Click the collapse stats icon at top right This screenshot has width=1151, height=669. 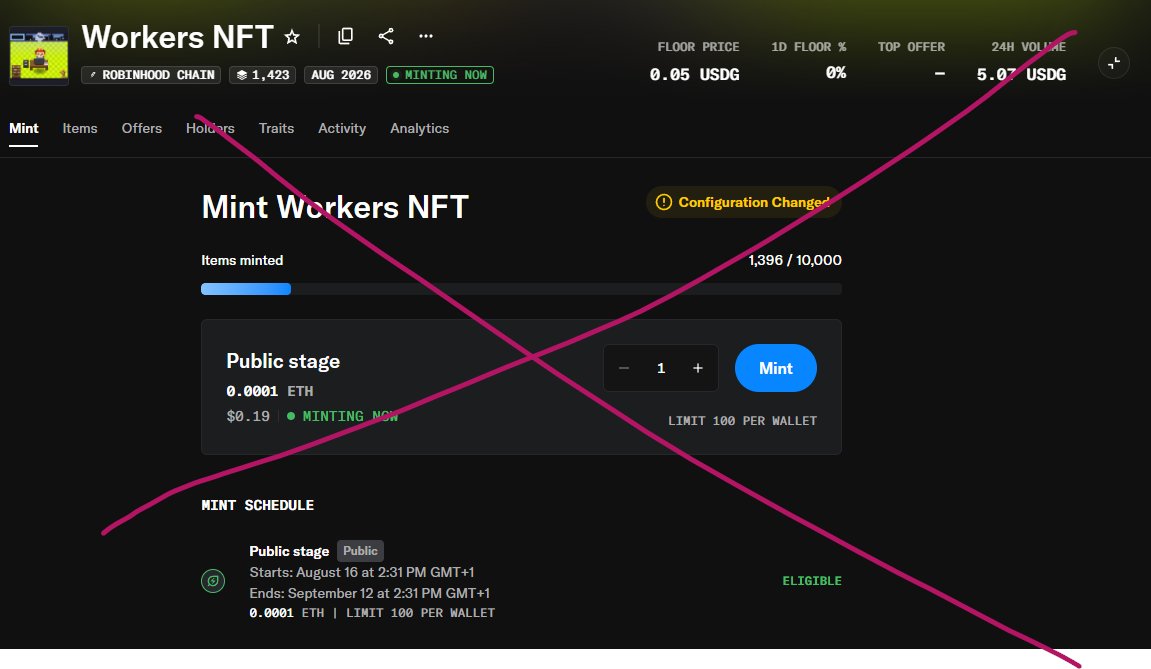(1114, 63)
